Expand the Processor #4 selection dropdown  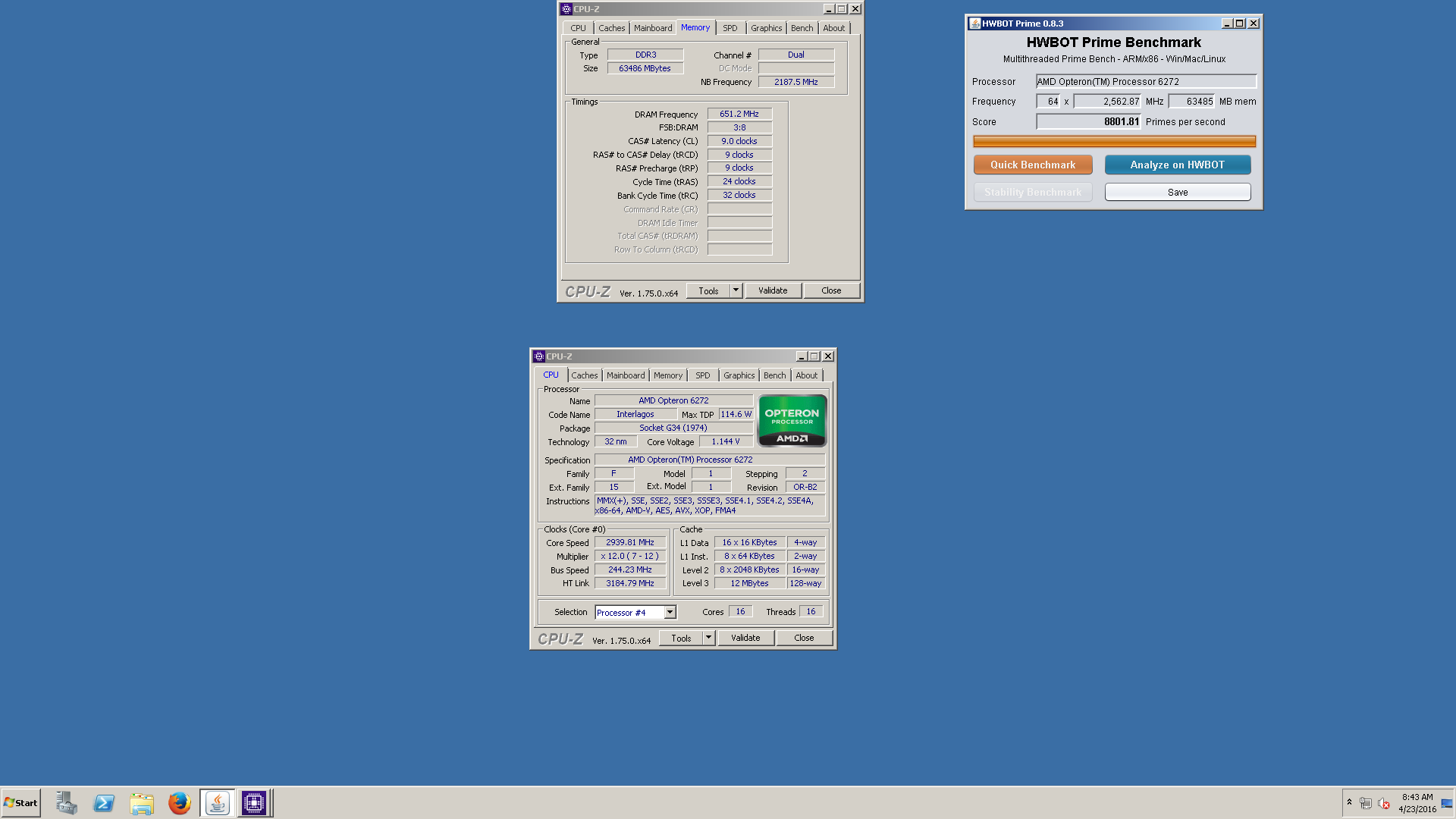tap(670, 612)
